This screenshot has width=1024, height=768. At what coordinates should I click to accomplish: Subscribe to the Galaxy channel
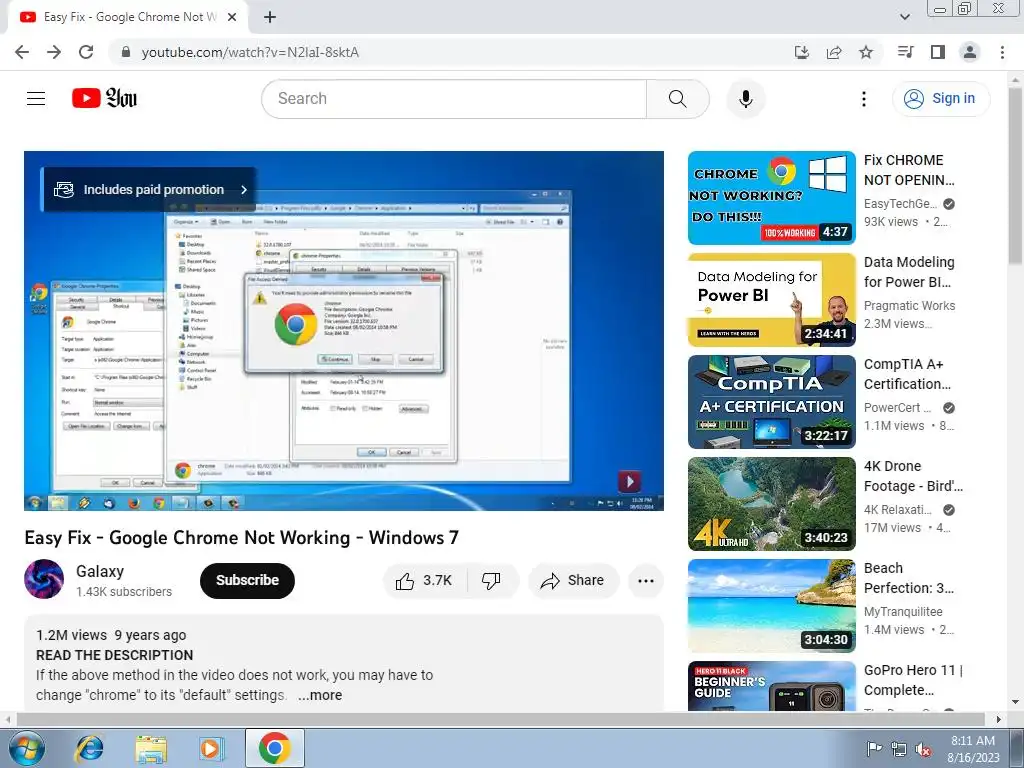pos(248,581)
